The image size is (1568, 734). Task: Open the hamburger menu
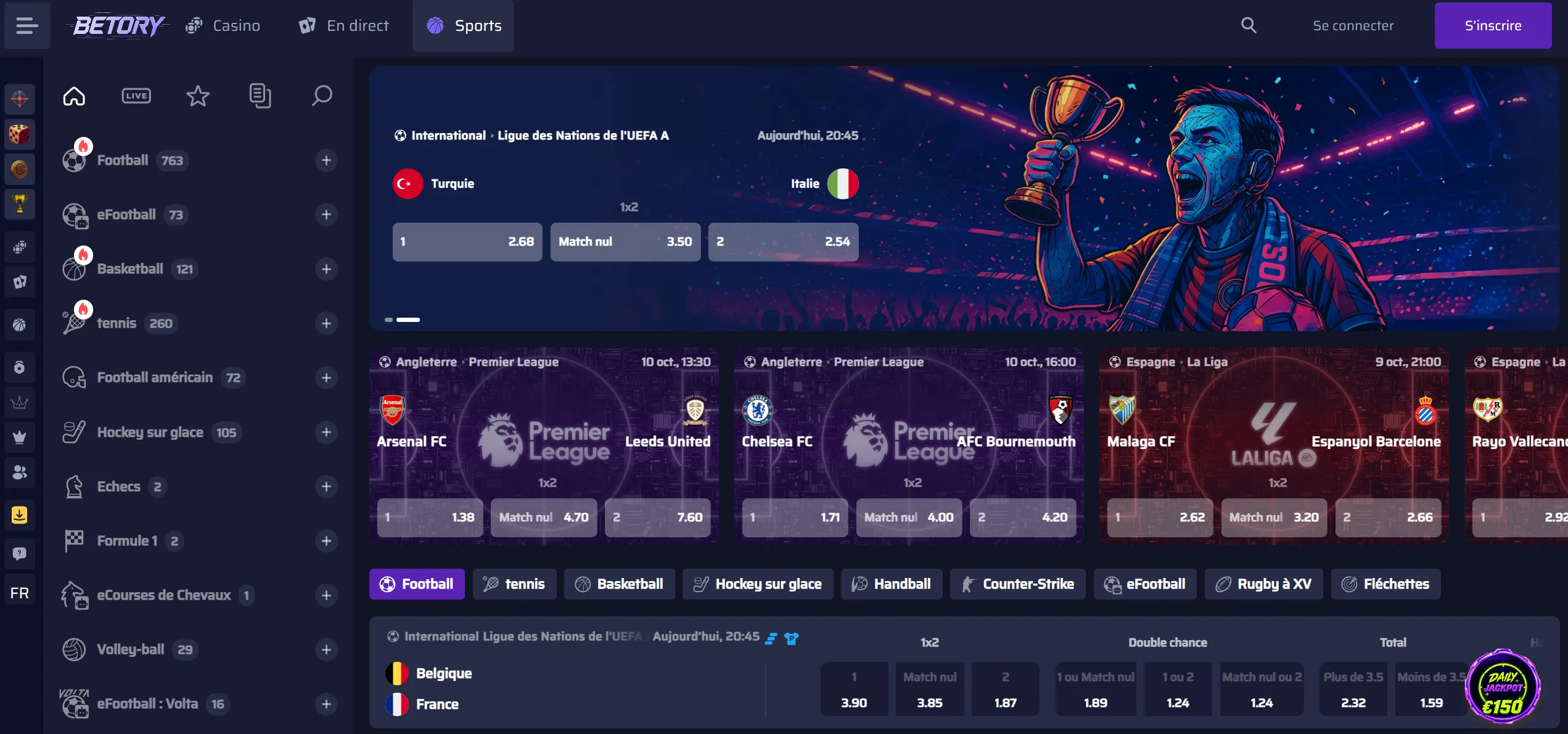coord(27,25)
